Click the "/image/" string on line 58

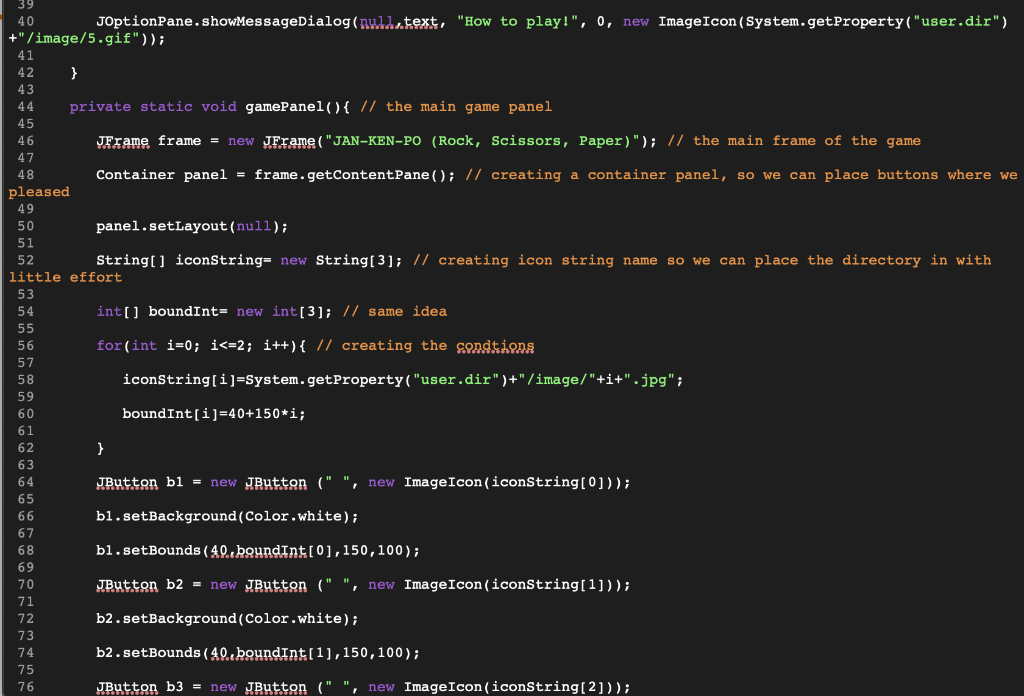(x=556, y=379)
